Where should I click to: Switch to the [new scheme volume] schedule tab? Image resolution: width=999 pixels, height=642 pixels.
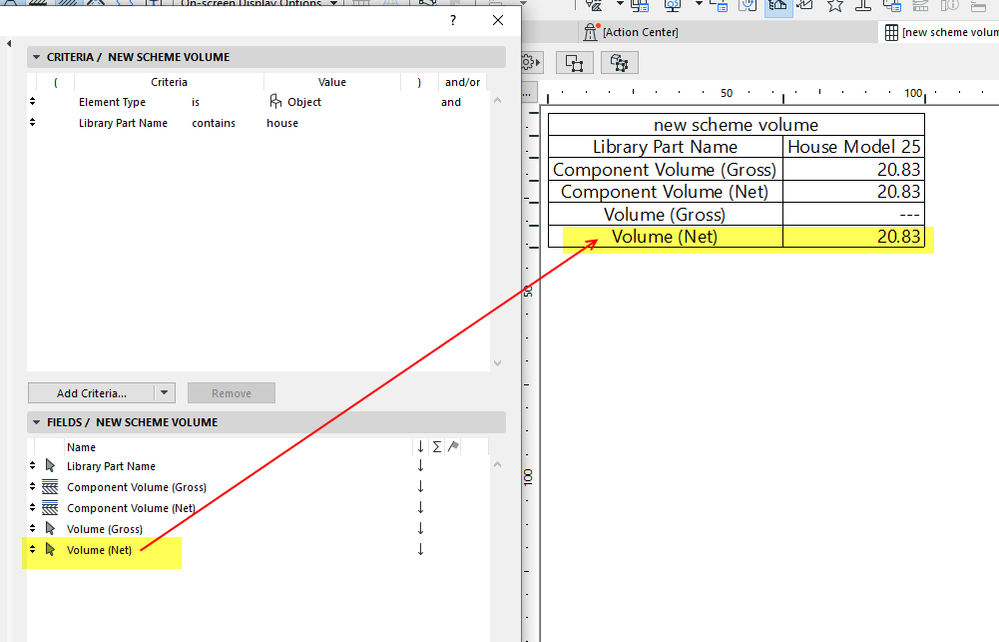(x=941, y=32)
